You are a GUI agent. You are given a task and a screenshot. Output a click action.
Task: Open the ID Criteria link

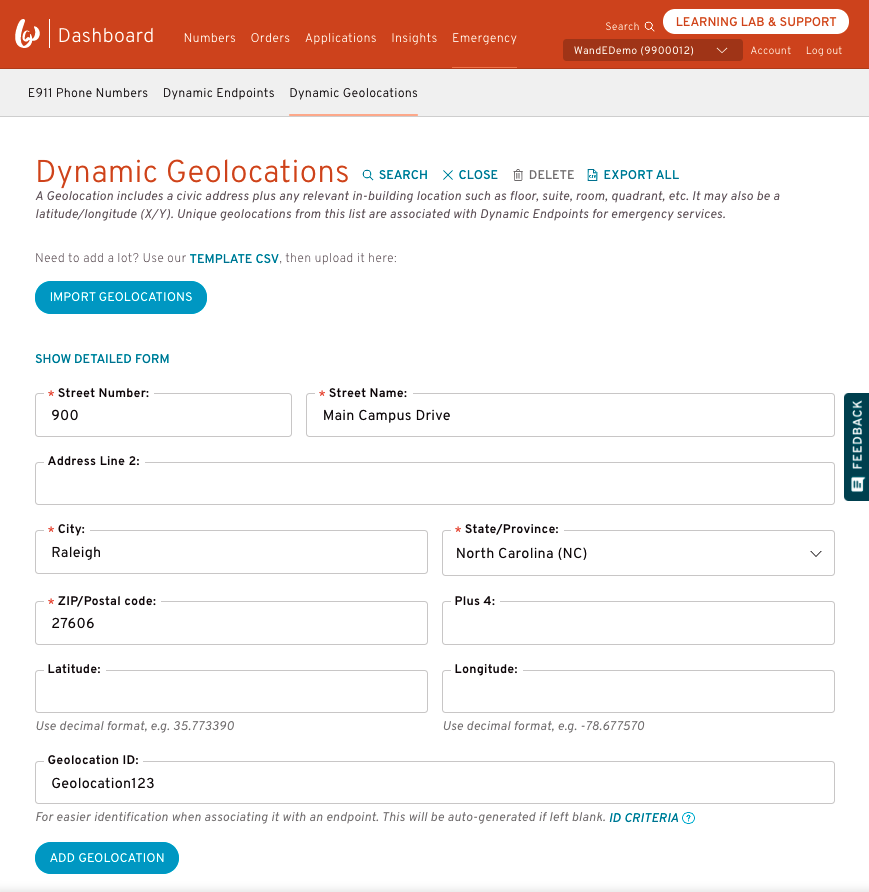click(x=644, y=818)
